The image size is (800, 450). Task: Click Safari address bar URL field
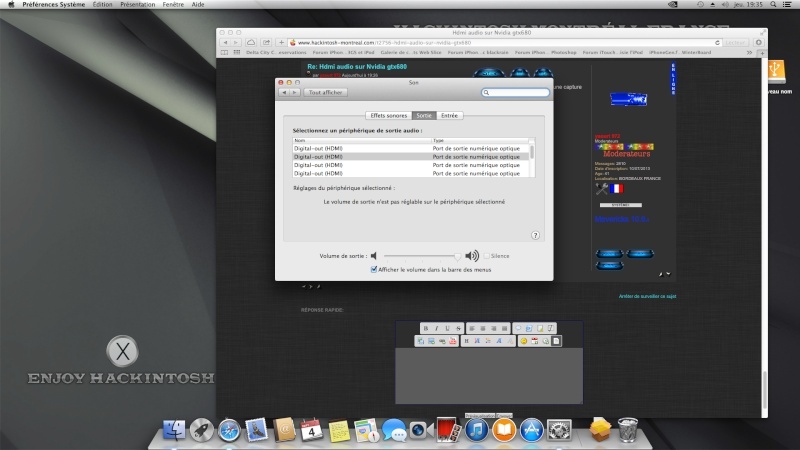point(505,42)
